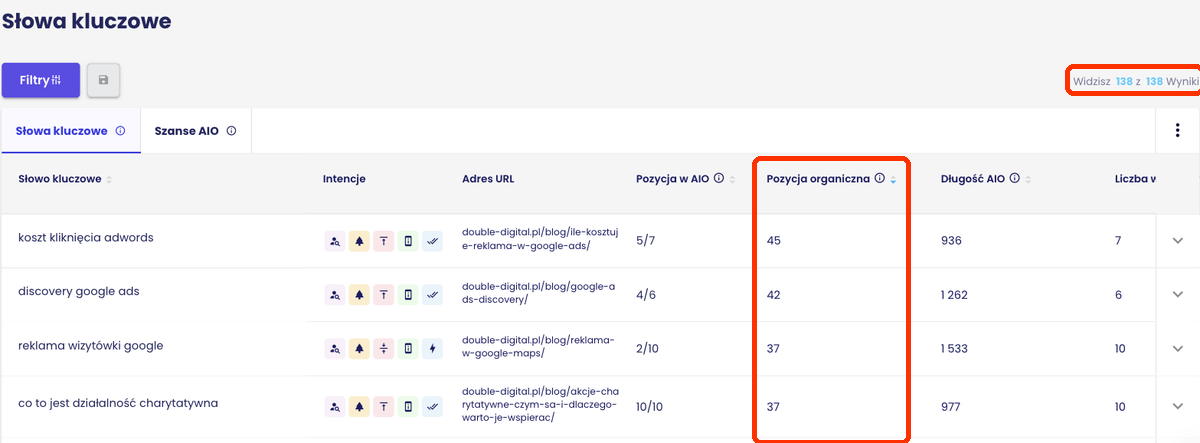
Task: Click AIO position value 4/6
Action: click(x=645, y=295)
